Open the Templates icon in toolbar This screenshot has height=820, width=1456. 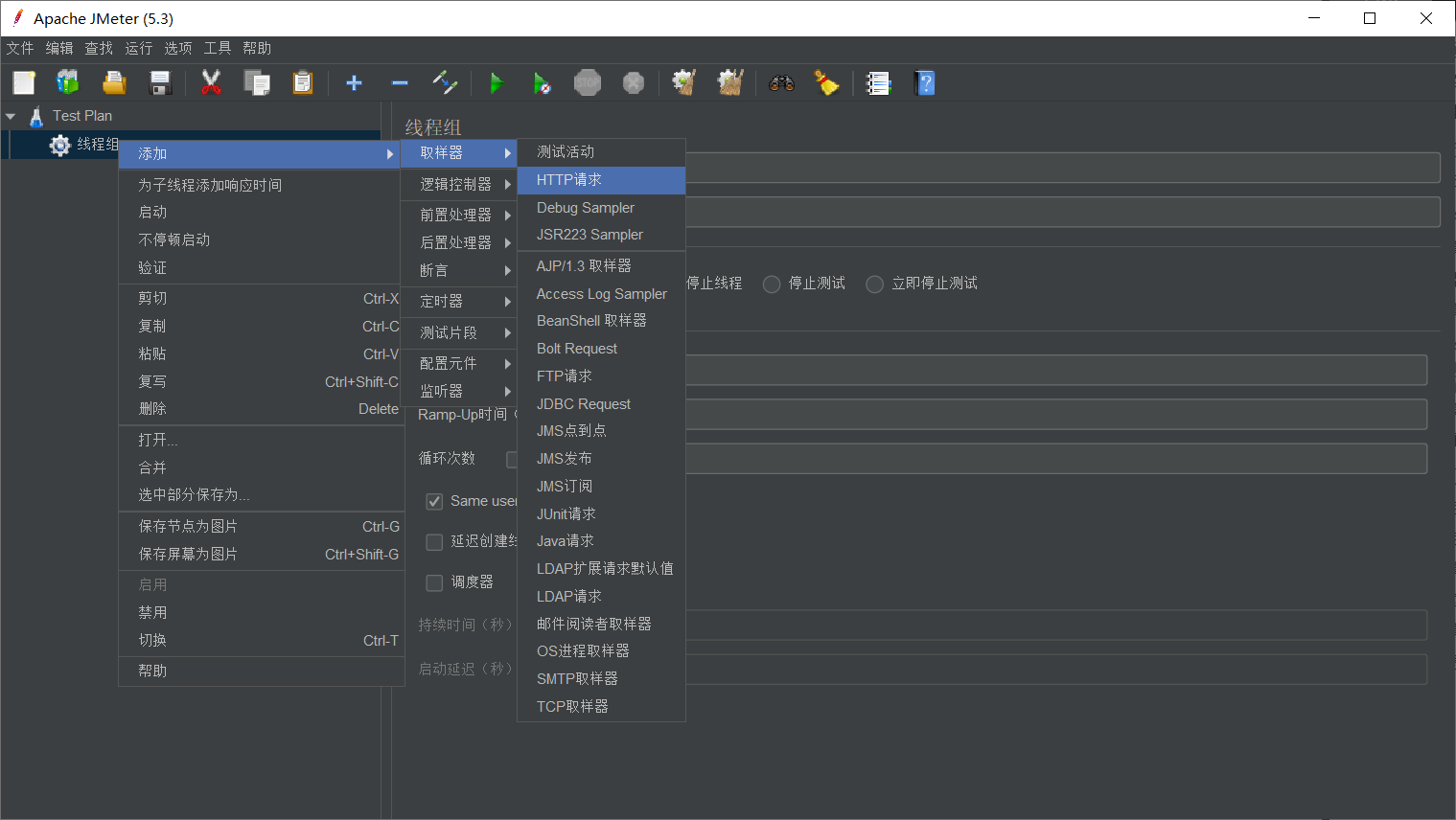tap(67, 83)
